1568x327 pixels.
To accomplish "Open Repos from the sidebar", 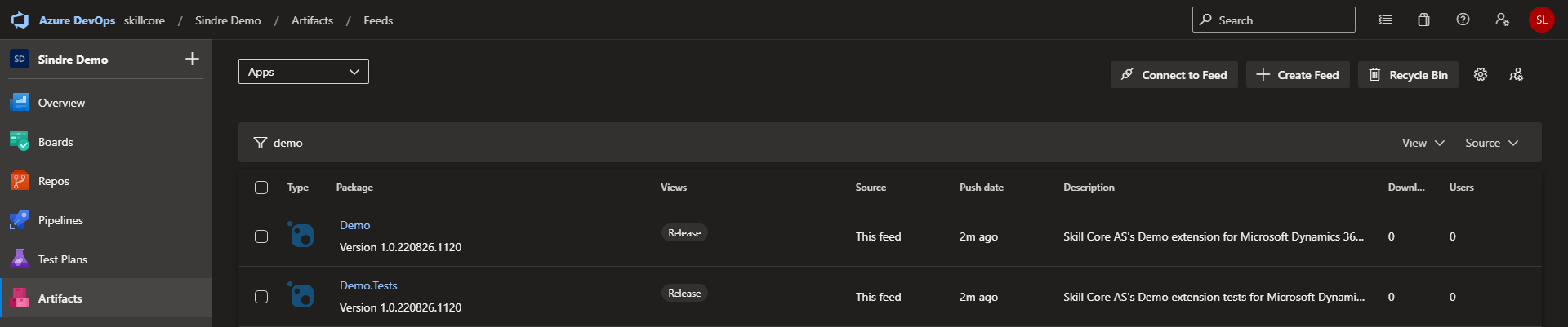I will (54, 181).
